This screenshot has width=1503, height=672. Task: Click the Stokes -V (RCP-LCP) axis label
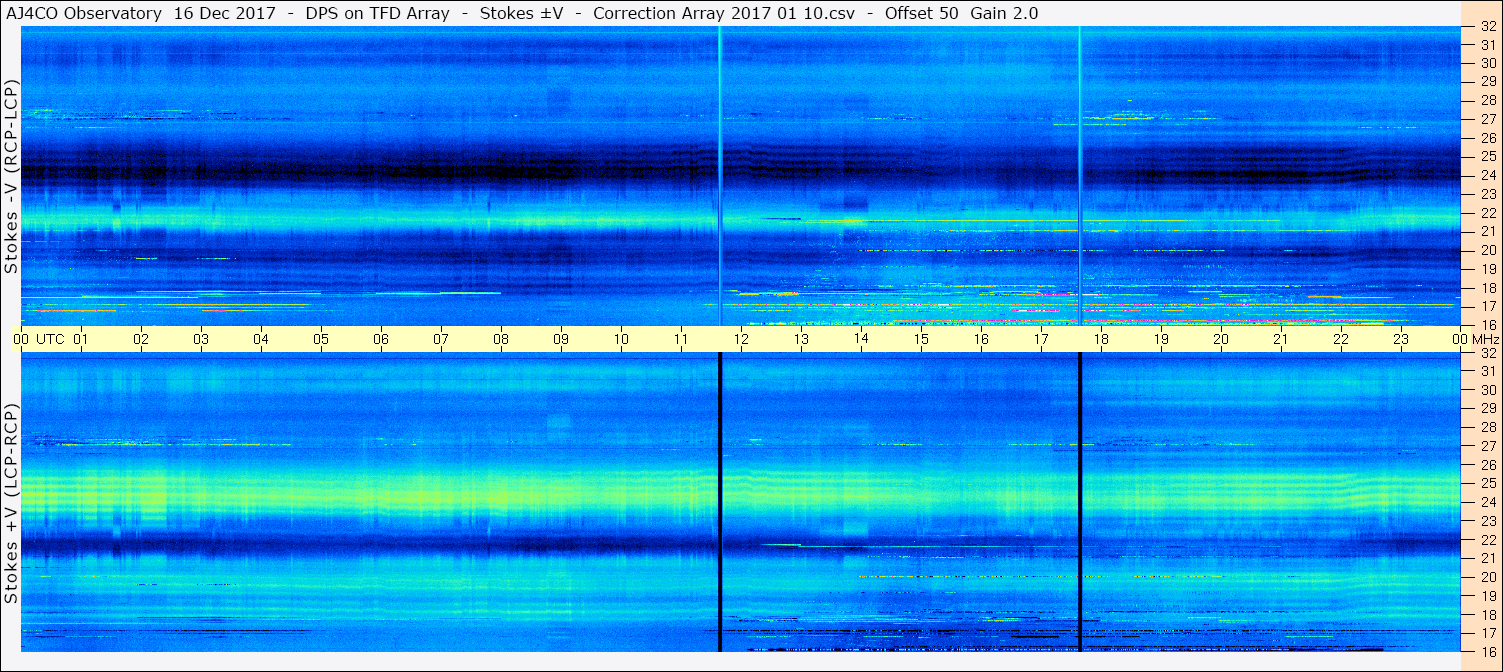(11, 177)
